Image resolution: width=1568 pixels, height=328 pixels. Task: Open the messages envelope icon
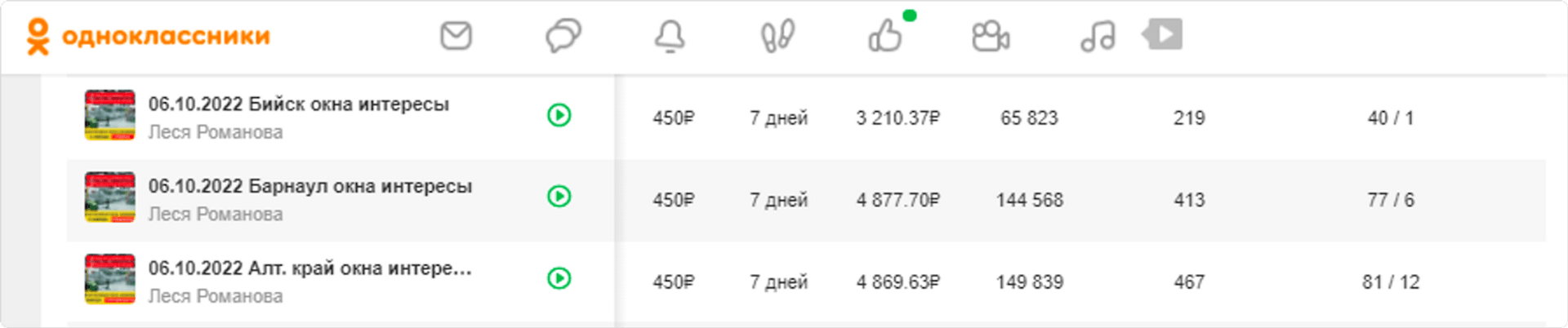pyautogui.click(x=456, y=36)
